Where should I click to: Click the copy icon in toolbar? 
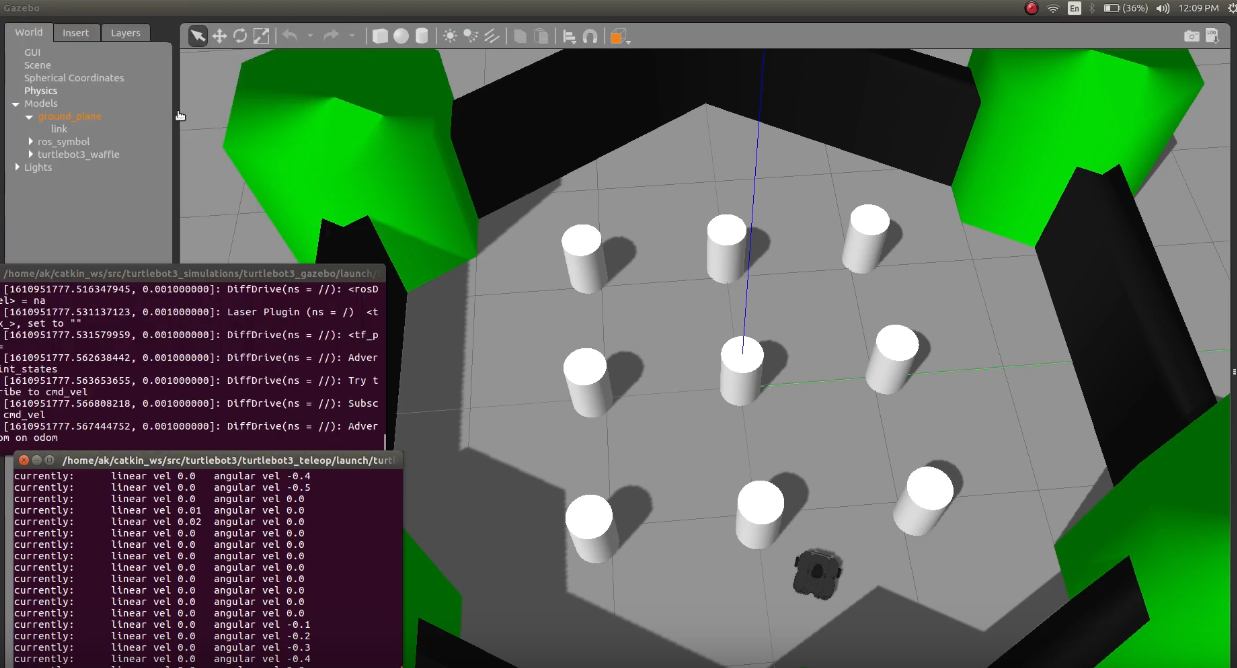coord(520,36)
